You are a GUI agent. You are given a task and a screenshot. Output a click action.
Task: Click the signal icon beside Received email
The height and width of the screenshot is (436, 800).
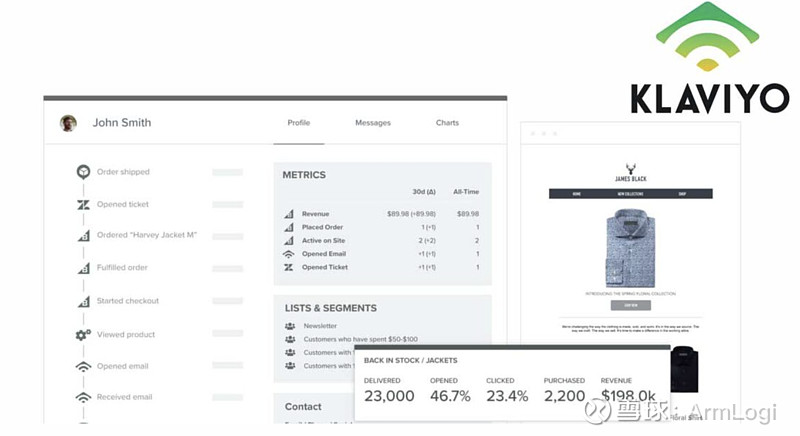83,397
